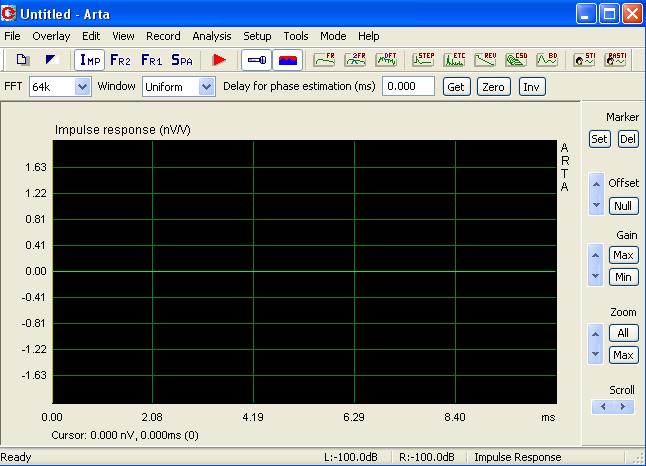Click the R:-100.0dB status bar entry
Screen dimensions: 646x466
[x=427, y=457]
